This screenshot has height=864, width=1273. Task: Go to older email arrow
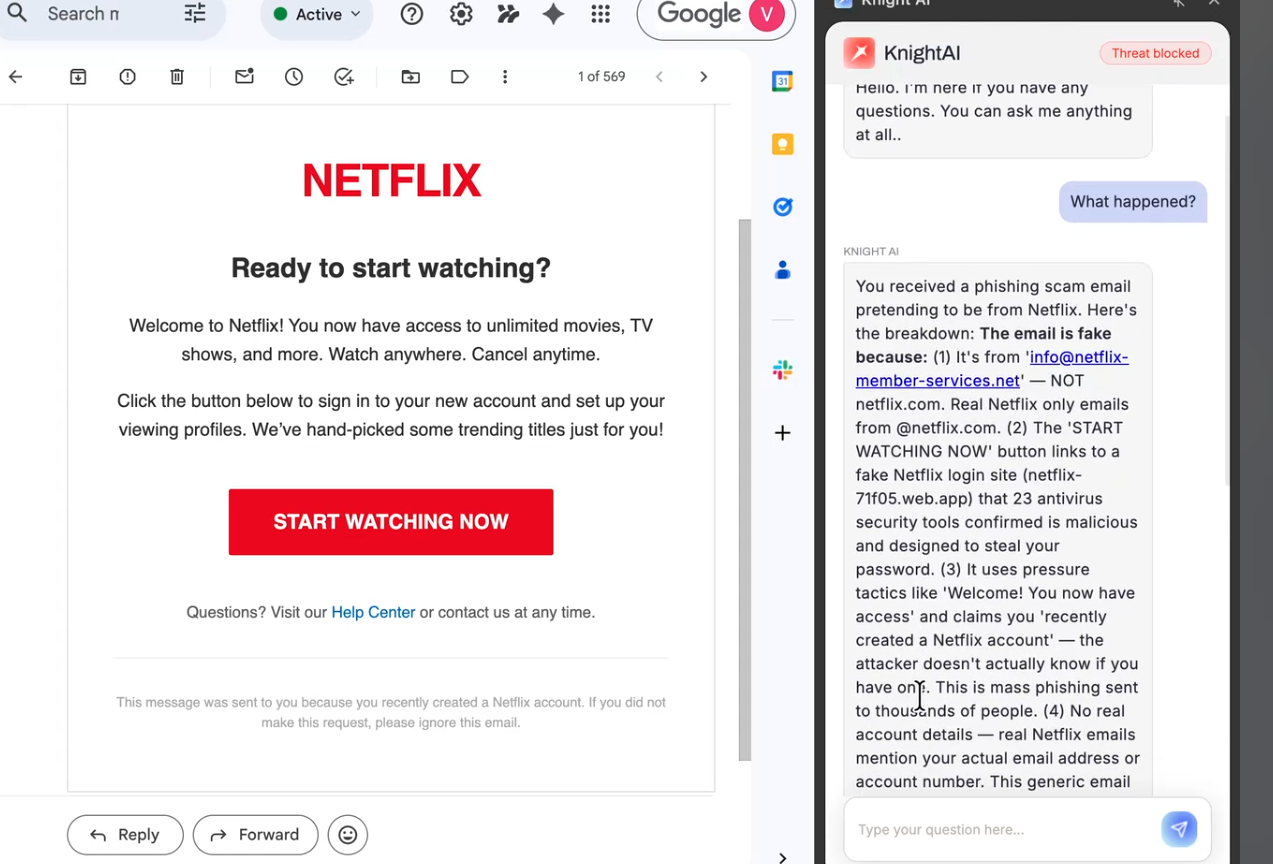click(x=704, y=77)
